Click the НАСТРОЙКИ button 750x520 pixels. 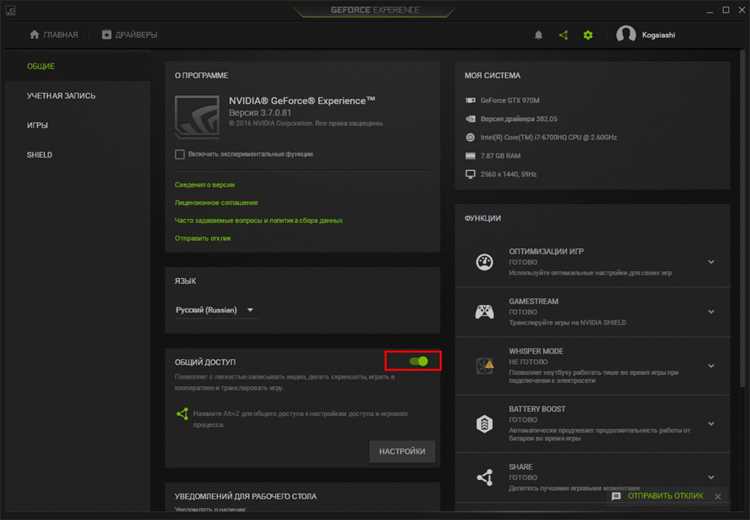(x=402, y=451)
